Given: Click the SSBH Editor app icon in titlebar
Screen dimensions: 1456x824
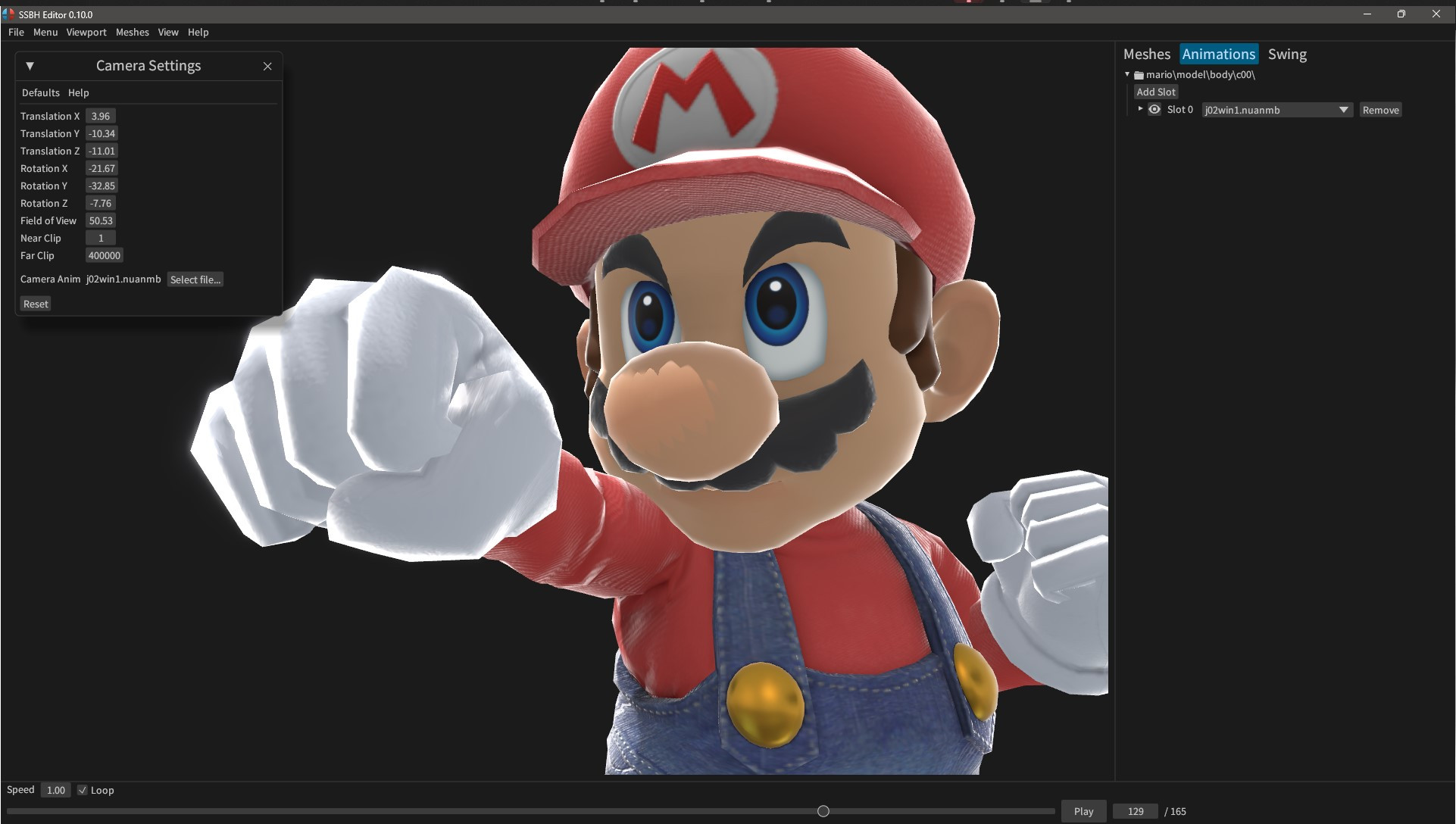Looking at the screenshot, I should click(8, 14).
